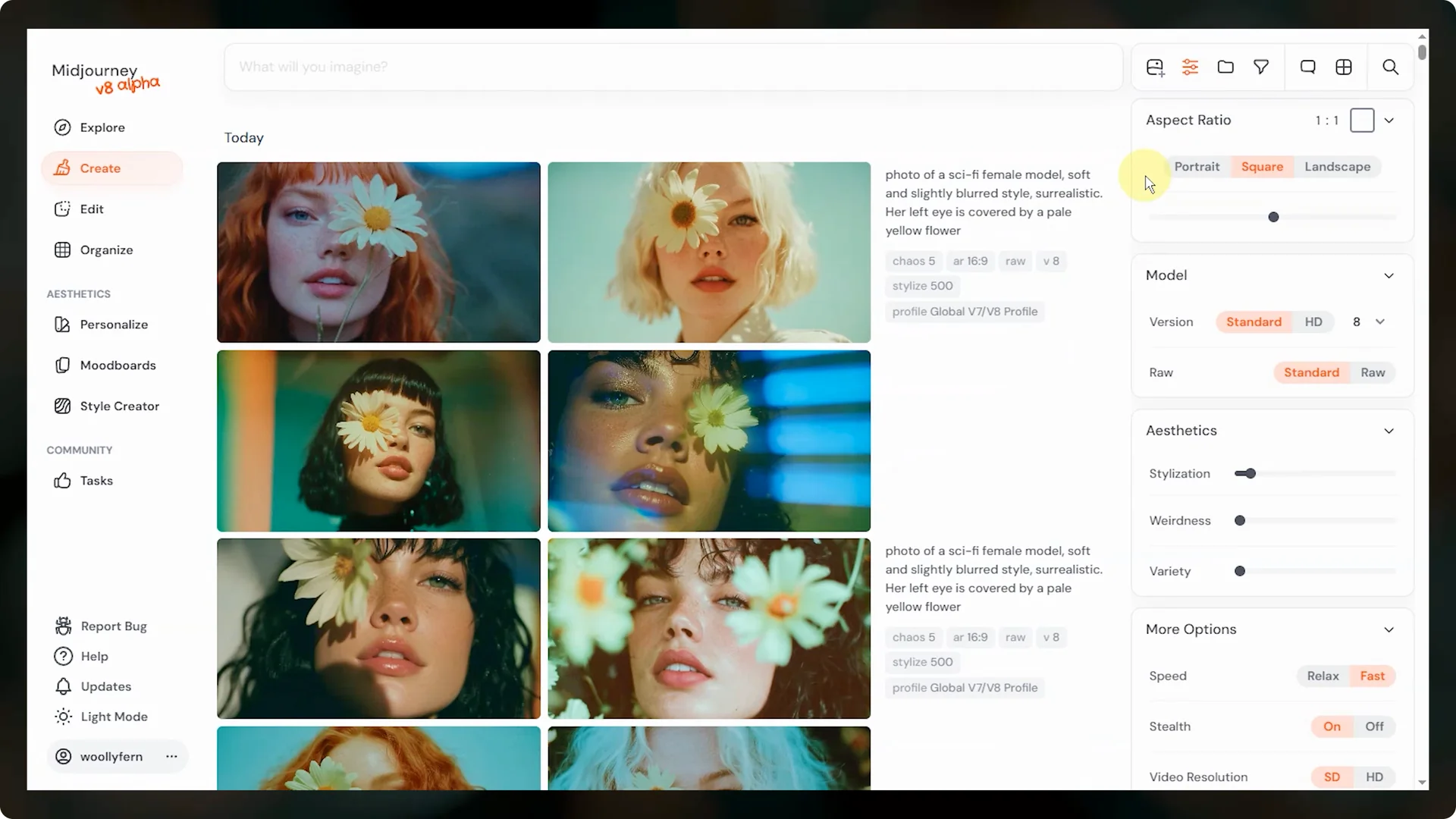Adjust the Stylization slider handle
This screenshot has height=819, width=1456.
point(1250,474)
